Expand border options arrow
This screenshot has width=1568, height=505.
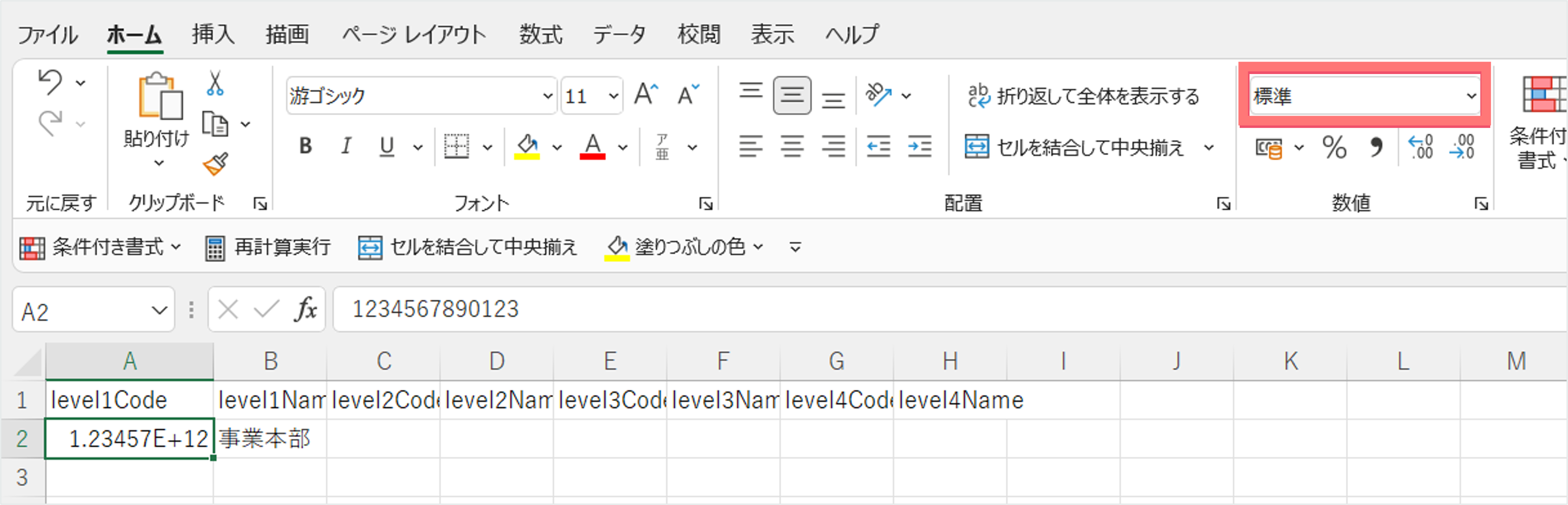coord(487,147)
